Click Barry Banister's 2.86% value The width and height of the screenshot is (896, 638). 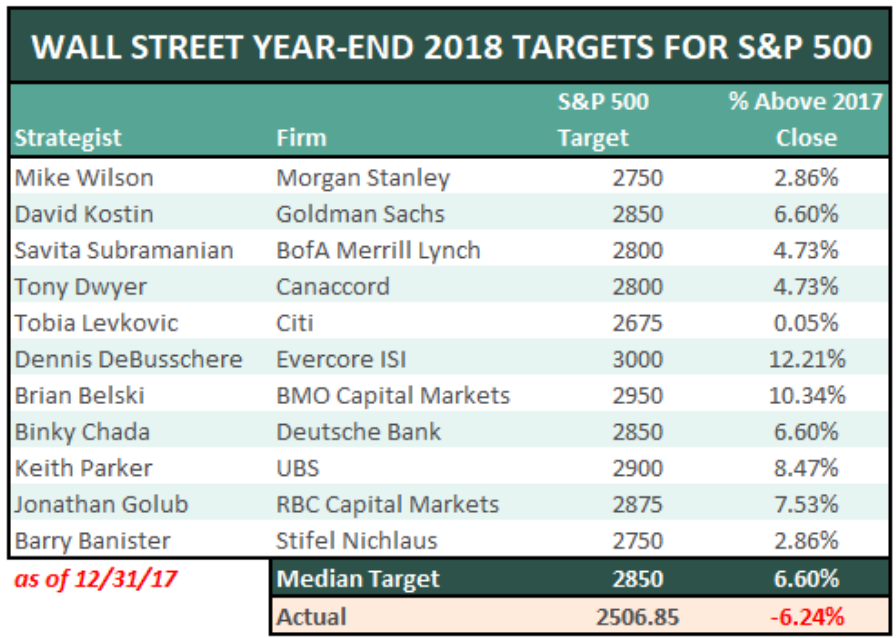click(806, 541)
